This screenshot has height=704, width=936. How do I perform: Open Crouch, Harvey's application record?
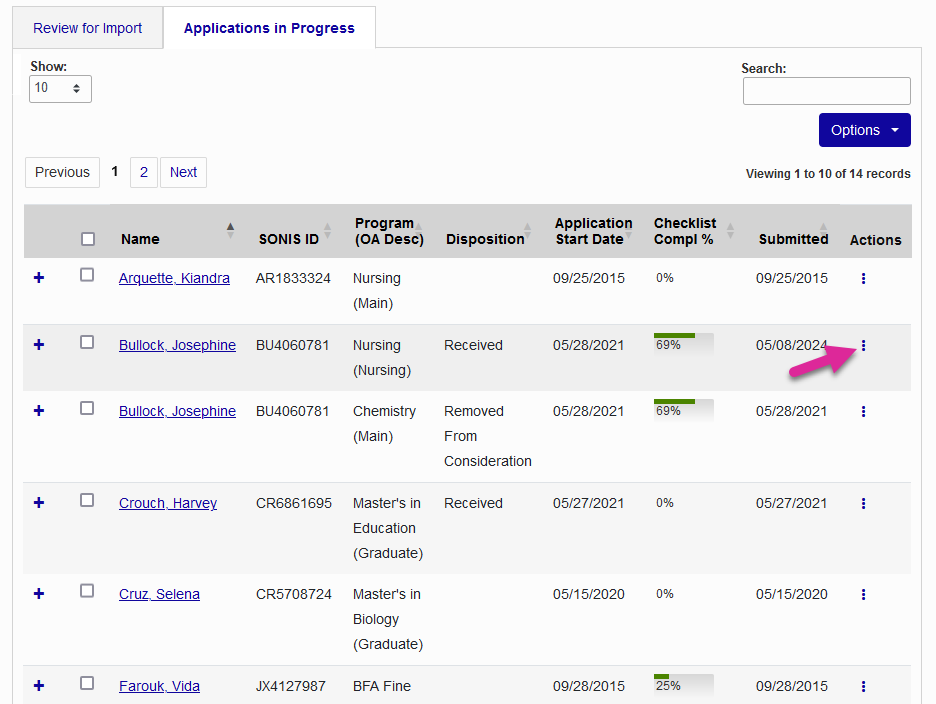(x=167, y=503)
